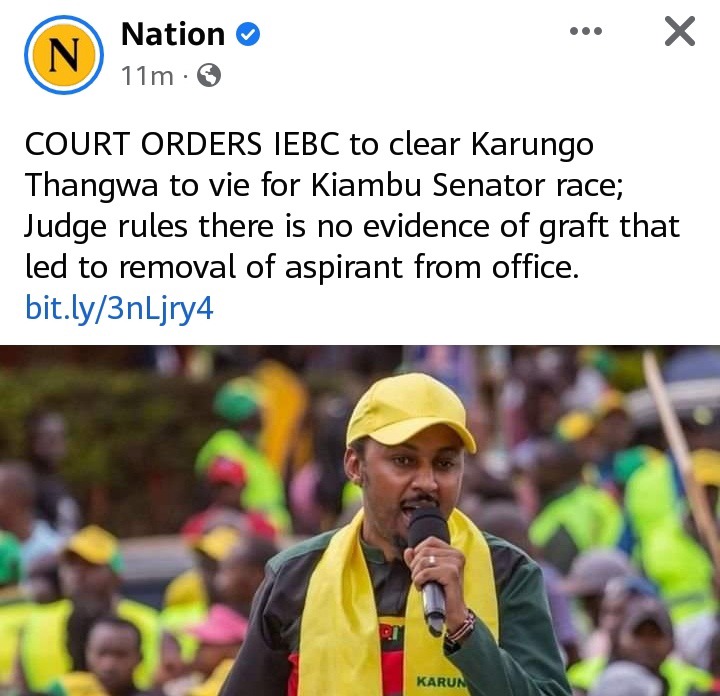Click the globe public-audience icon

[209, 75]
